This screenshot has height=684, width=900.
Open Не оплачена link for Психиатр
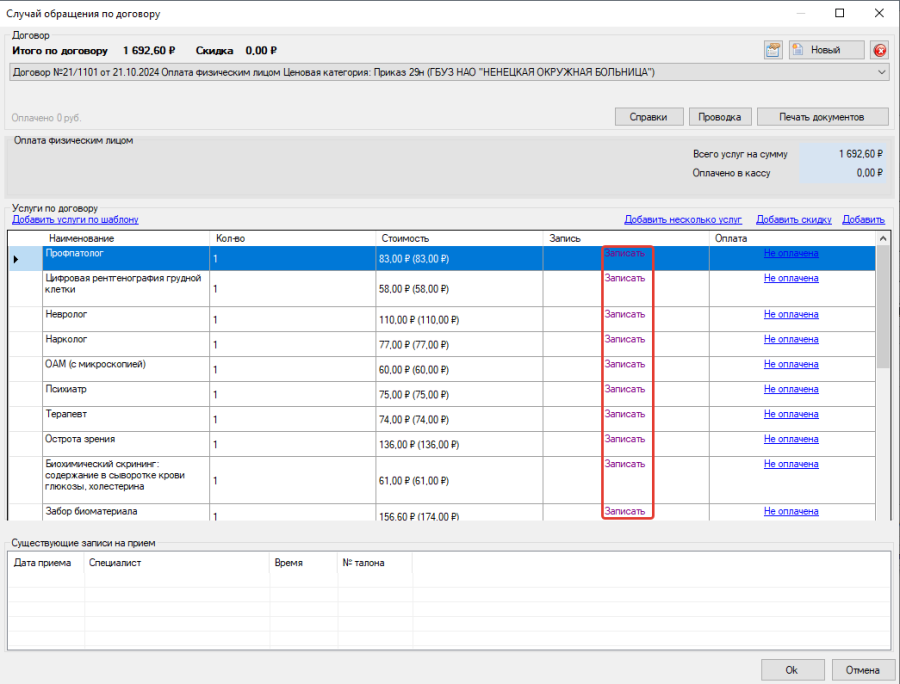pos(791,389)
